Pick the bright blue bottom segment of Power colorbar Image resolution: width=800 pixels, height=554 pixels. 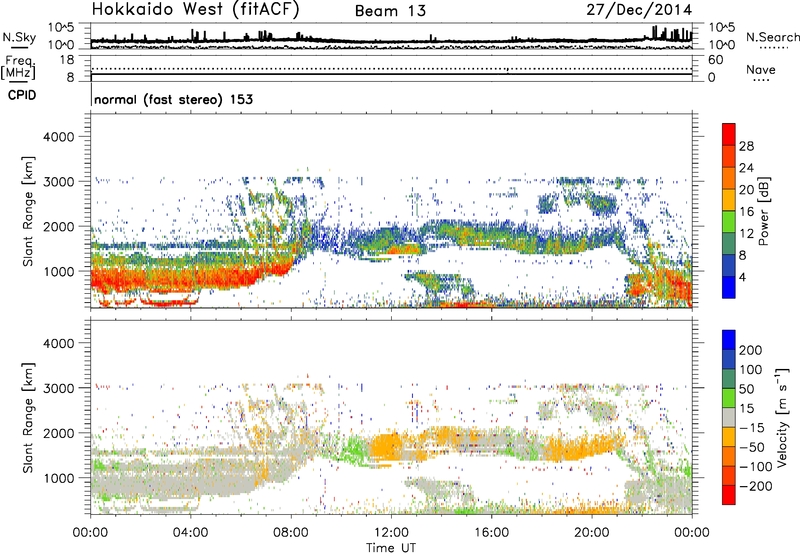pyautogui.click(x=729, y=288)
